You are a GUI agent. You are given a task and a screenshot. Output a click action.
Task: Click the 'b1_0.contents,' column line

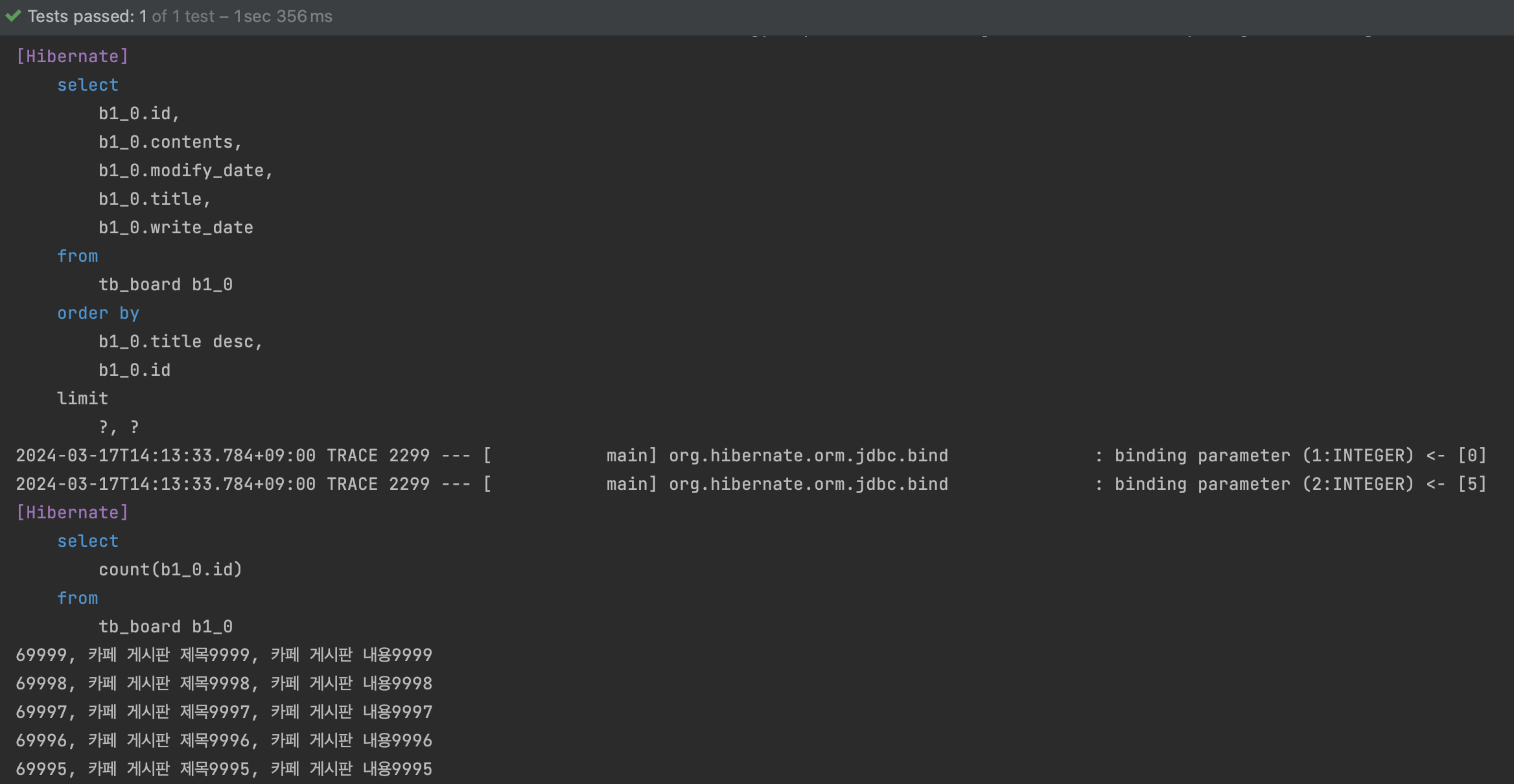coord(170,142)
